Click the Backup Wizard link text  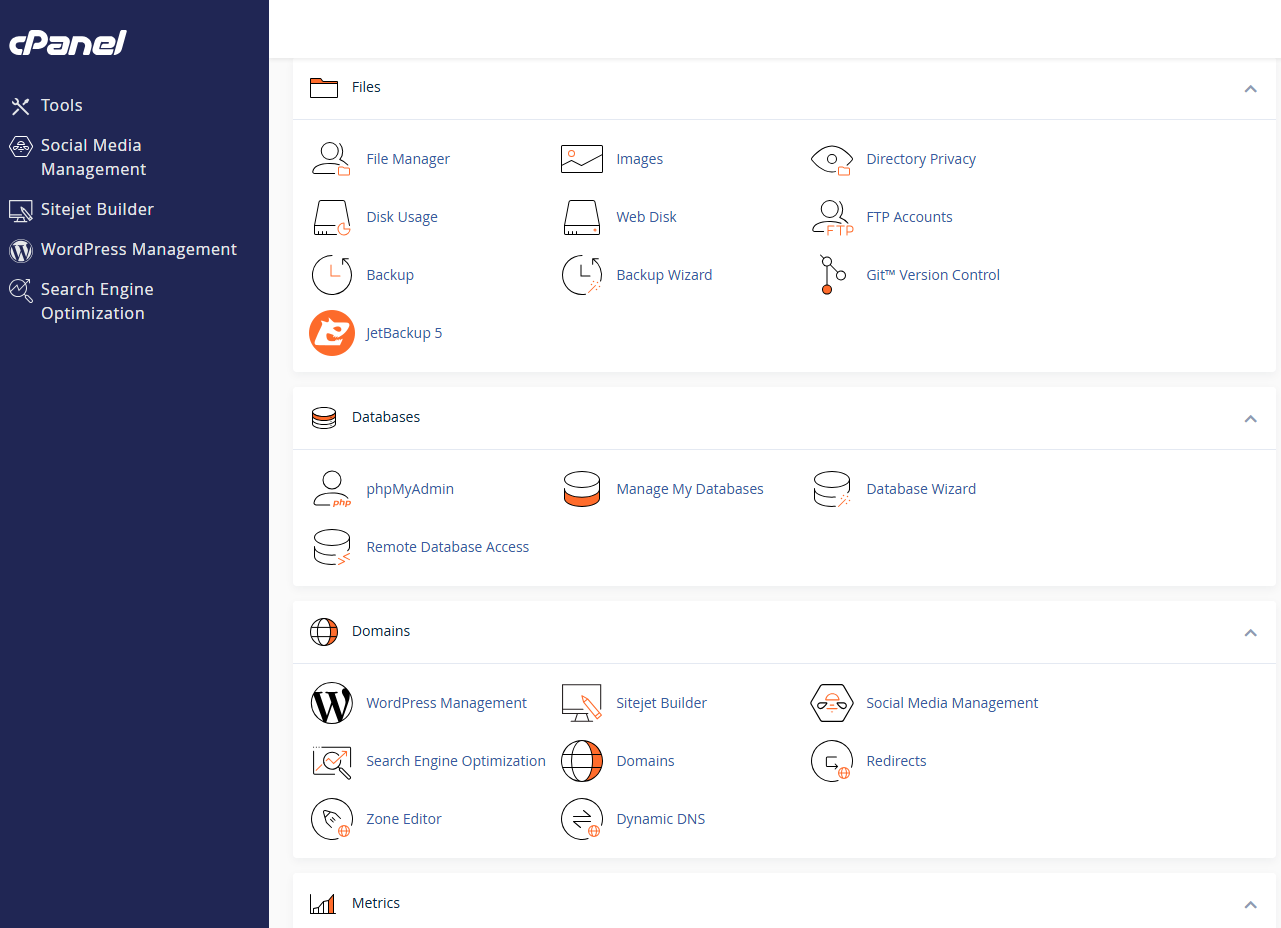(664, 275)
